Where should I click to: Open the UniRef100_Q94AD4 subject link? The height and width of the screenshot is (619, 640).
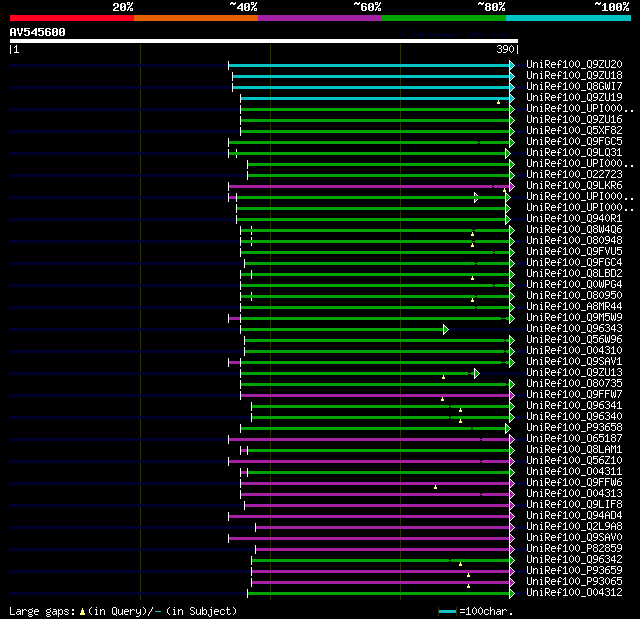point(574,516)
